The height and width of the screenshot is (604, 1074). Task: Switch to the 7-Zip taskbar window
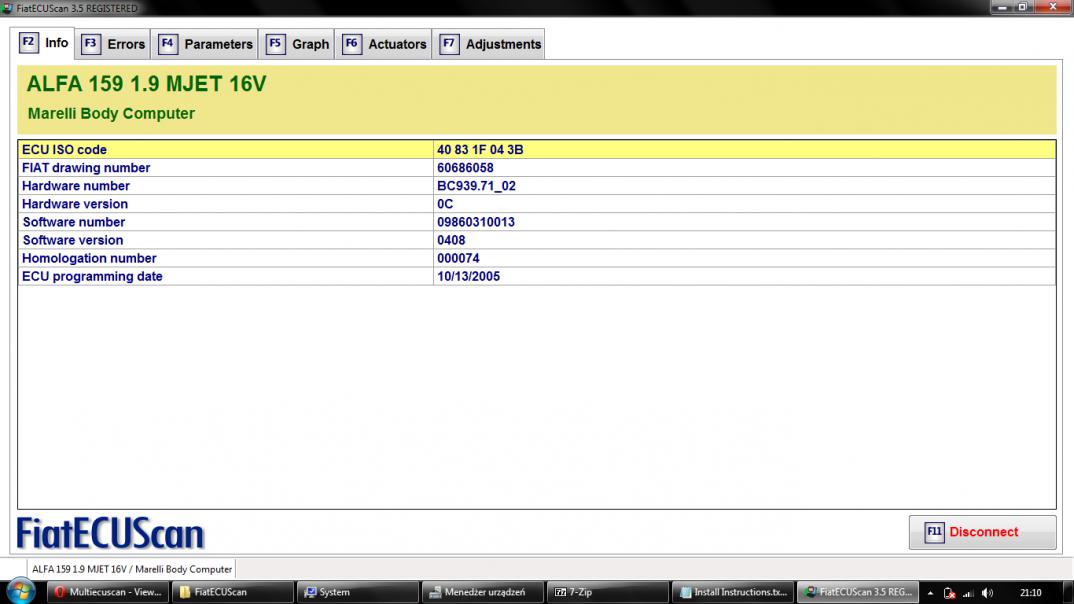607,592
